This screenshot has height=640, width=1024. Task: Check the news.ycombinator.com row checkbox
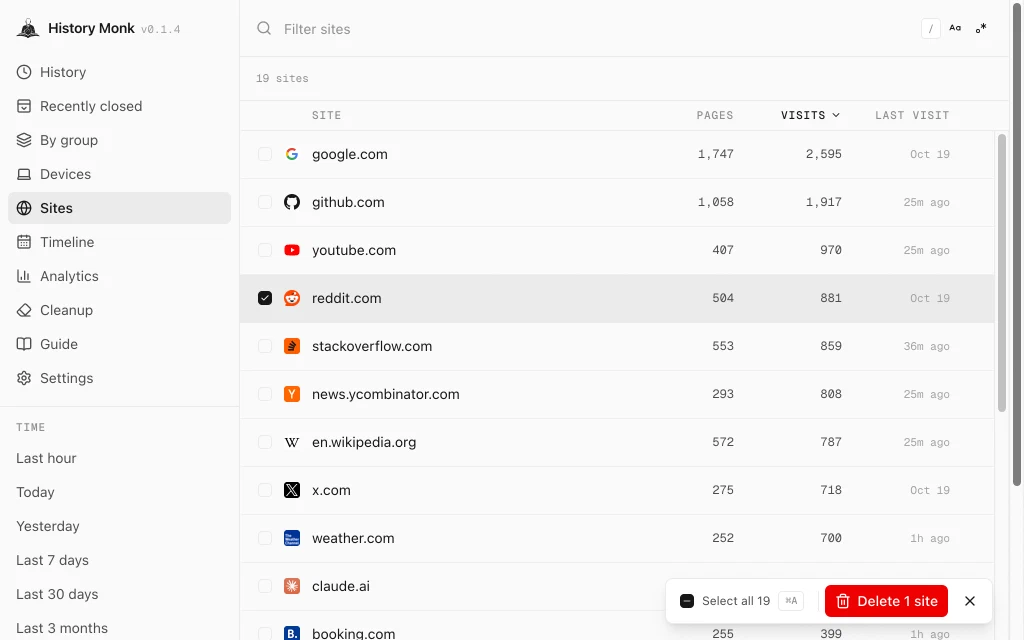tap(264, 394)
